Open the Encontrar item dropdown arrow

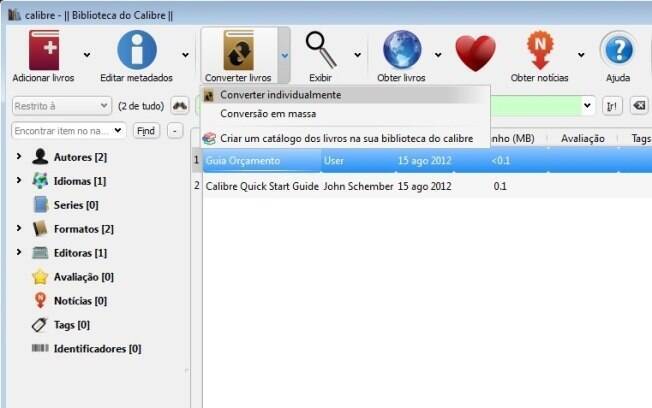pyautogui.click(x=118, y=131)
